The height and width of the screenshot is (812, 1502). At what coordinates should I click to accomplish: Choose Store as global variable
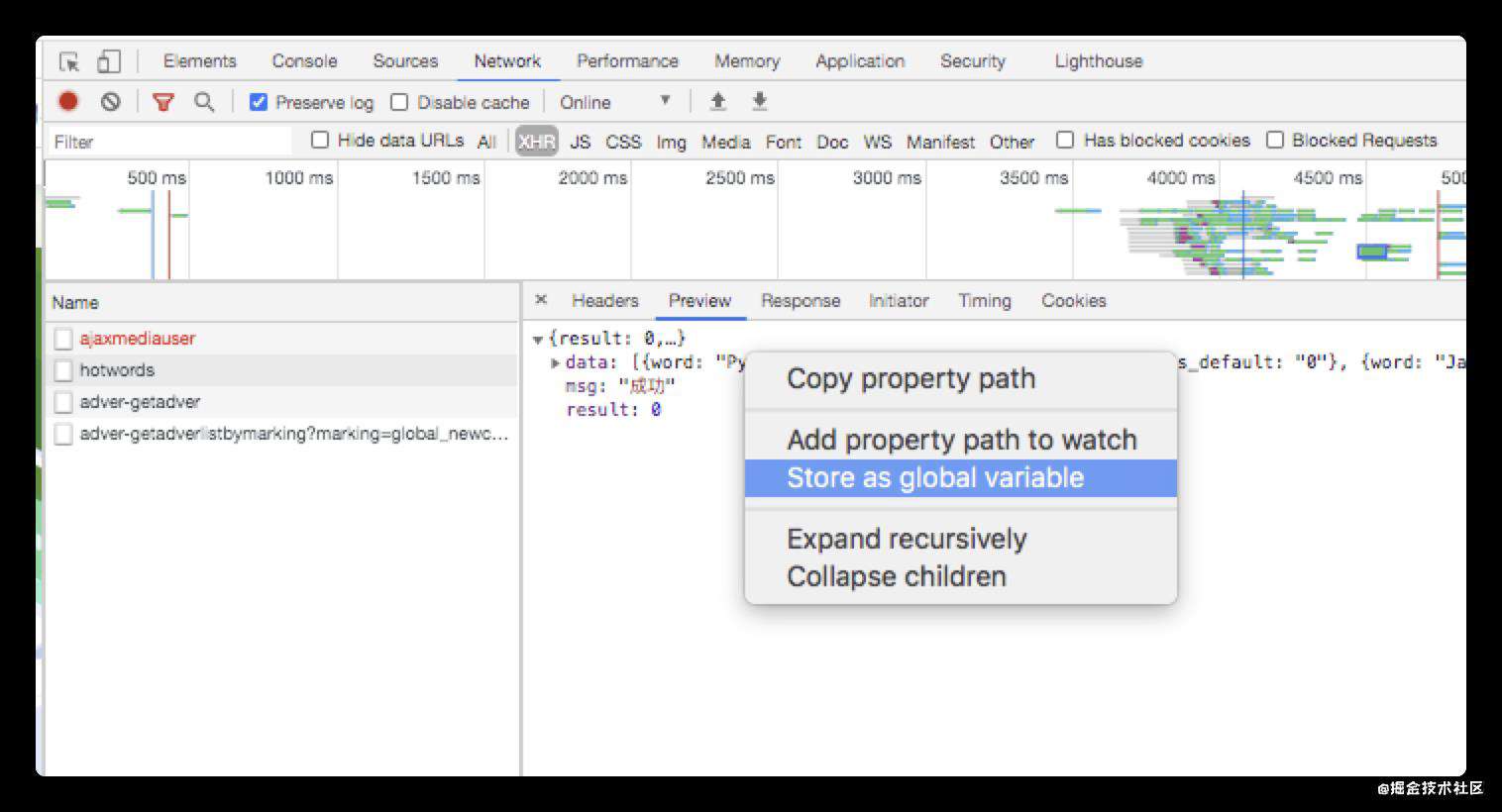coord(961,478)
